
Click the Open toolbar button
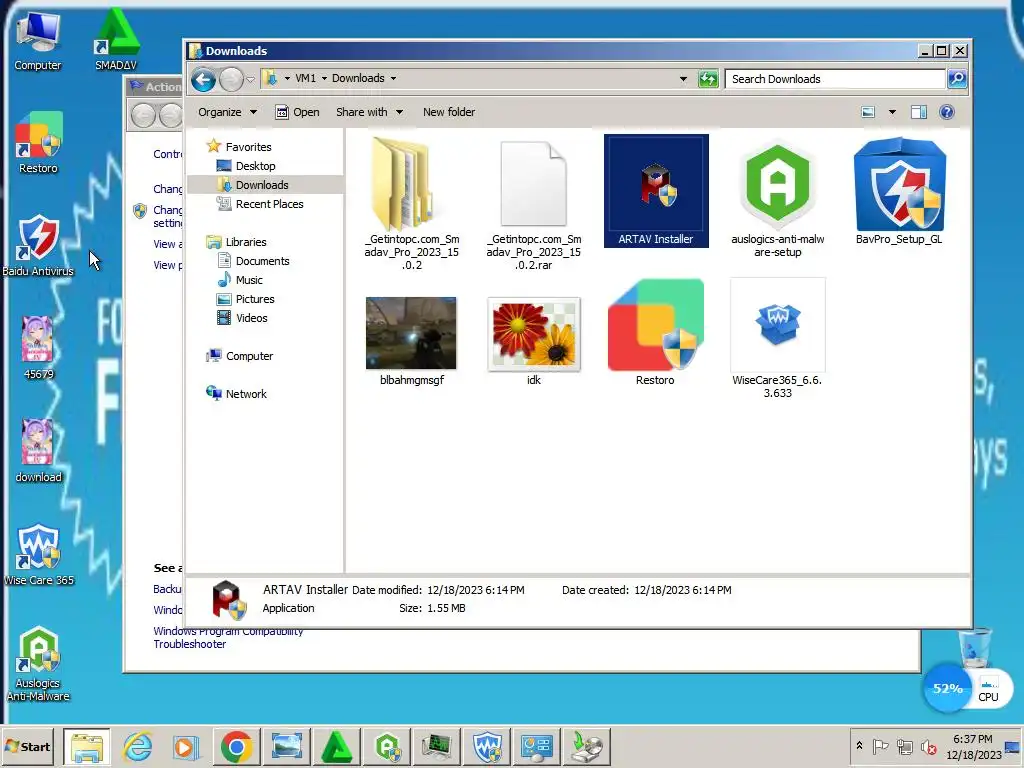(297, 112)
